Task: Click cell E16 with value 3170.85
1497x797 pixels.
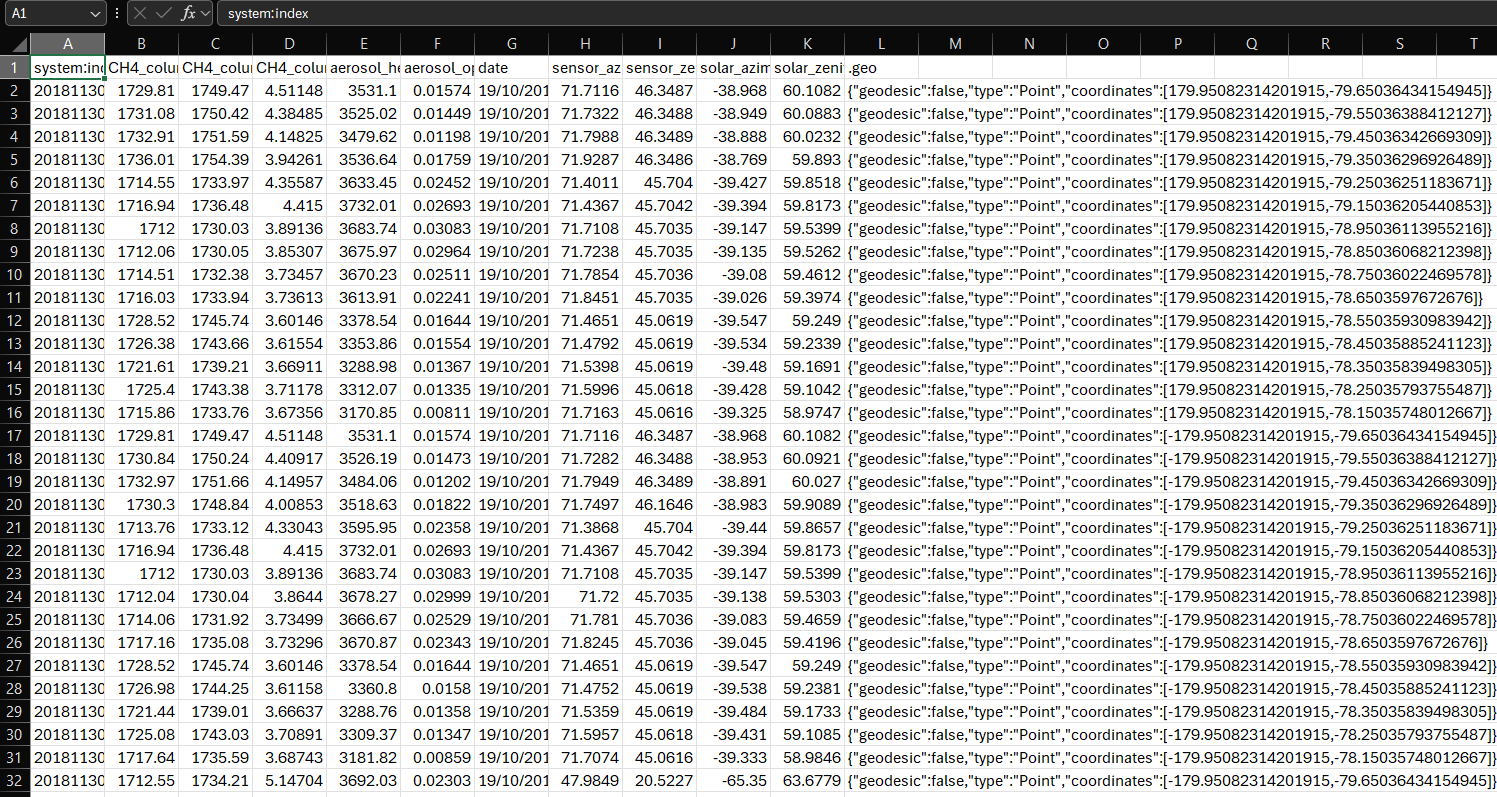Action: (x=363, y=412)
